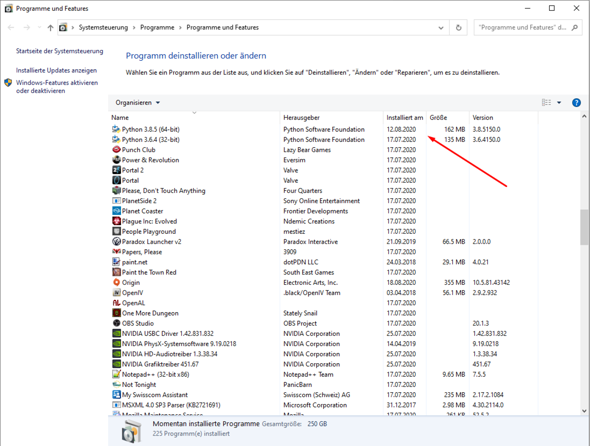Screen dimensions: 590x446
Task: Click the Papers, Please icon
Action: 116,251
